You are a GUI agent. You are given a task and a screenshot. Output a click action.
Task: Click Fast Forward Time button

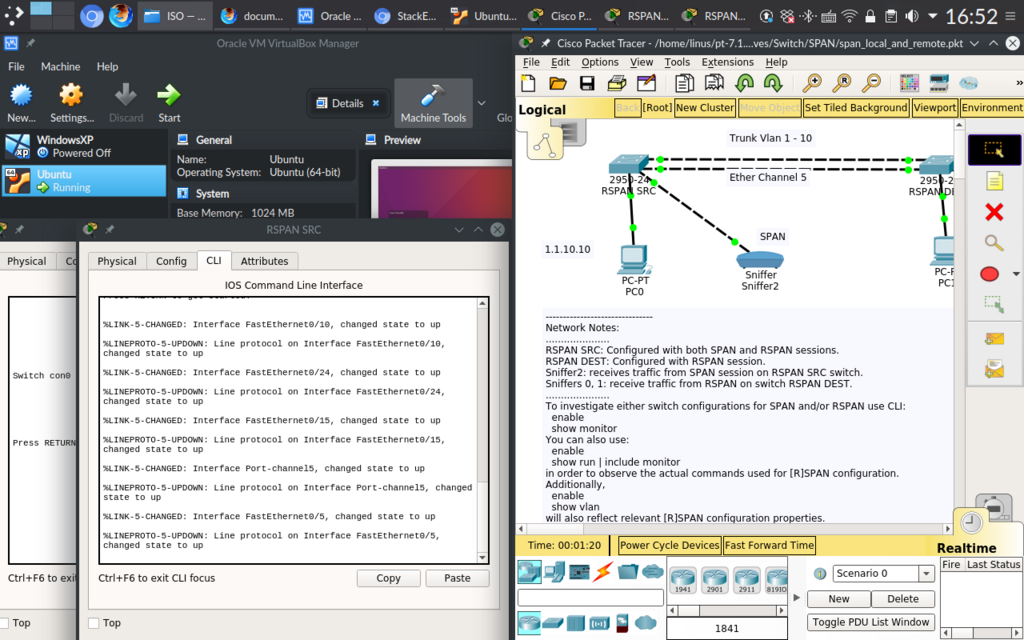pos(769,545)
